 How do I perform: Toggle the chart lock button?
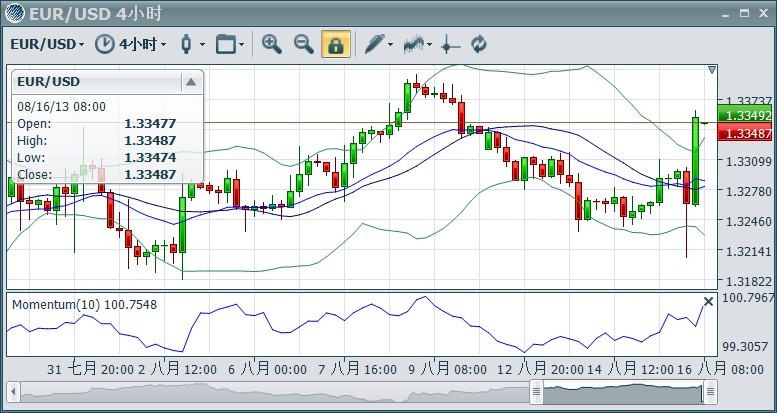(336, 44)
